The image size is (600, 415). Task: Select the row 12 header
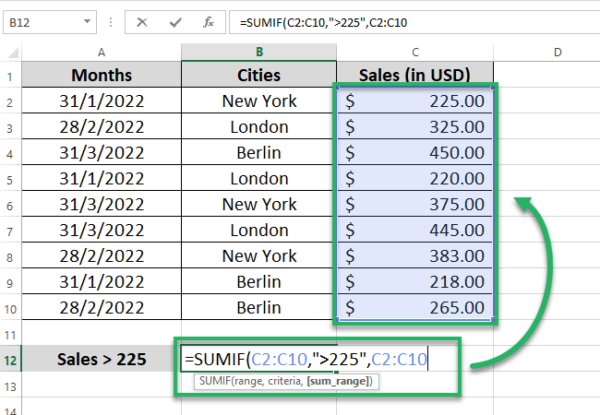pos(10,360)
